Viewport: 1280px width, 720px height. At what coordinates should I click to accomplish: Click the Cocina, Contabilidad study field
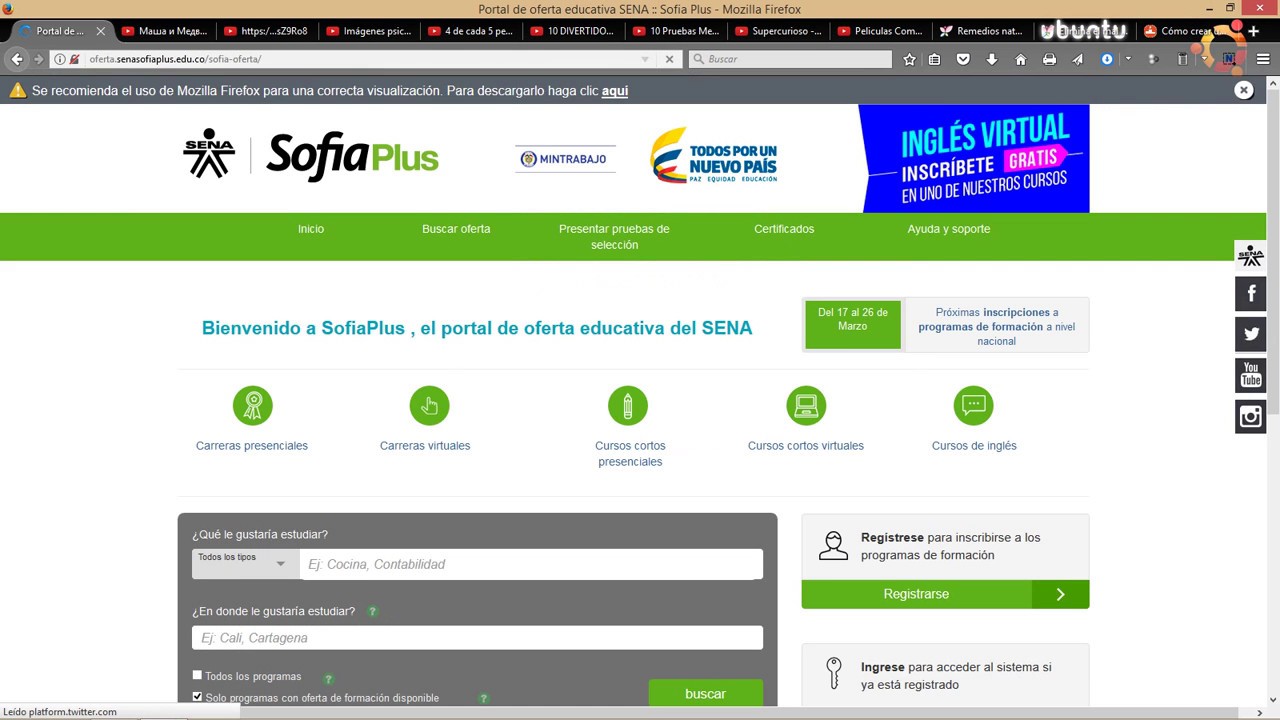pos(531,564)
